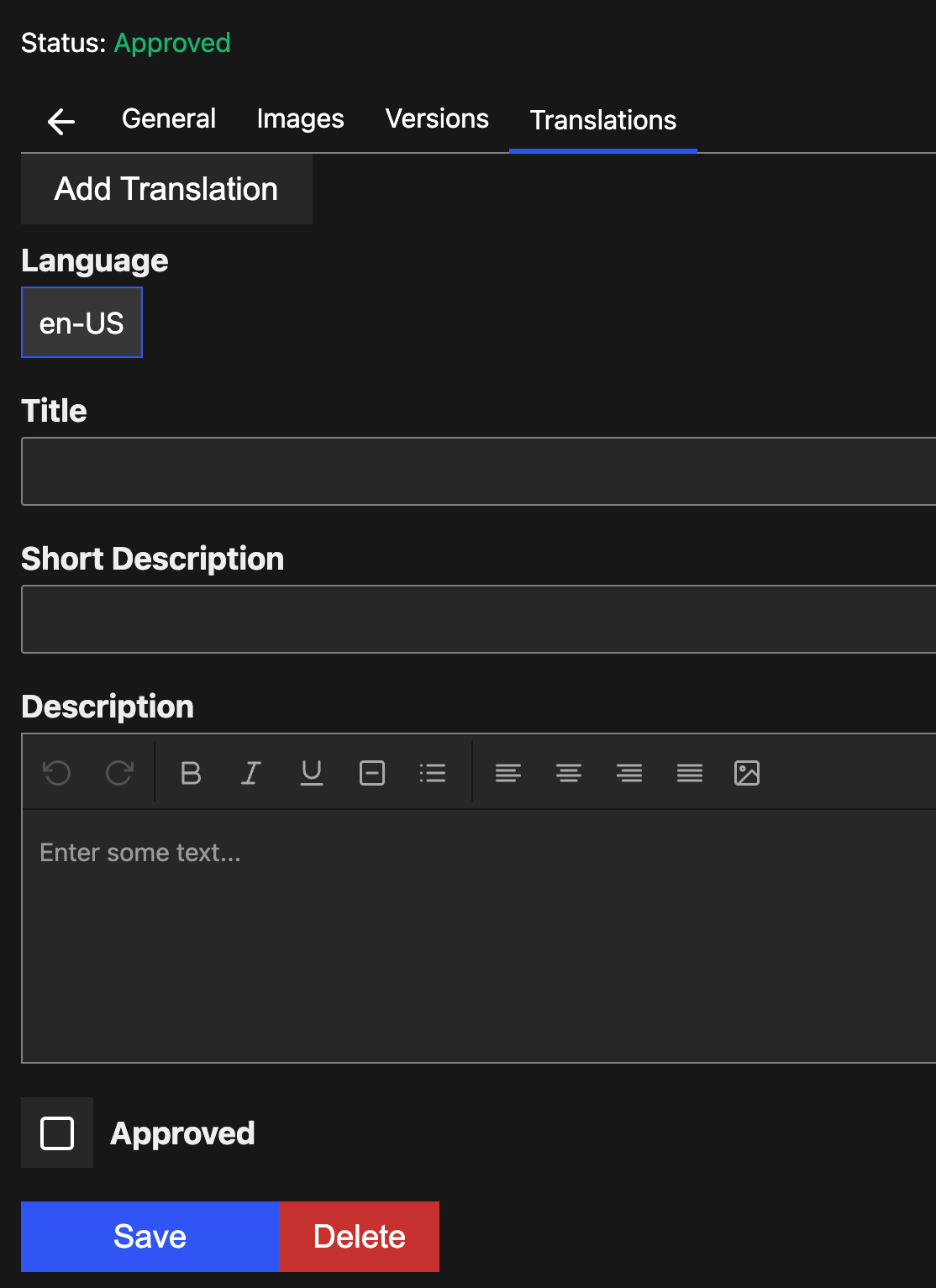Screen dimensions: 936x1288
Task: Focus the Title input field
Action: tap(479, 471)
